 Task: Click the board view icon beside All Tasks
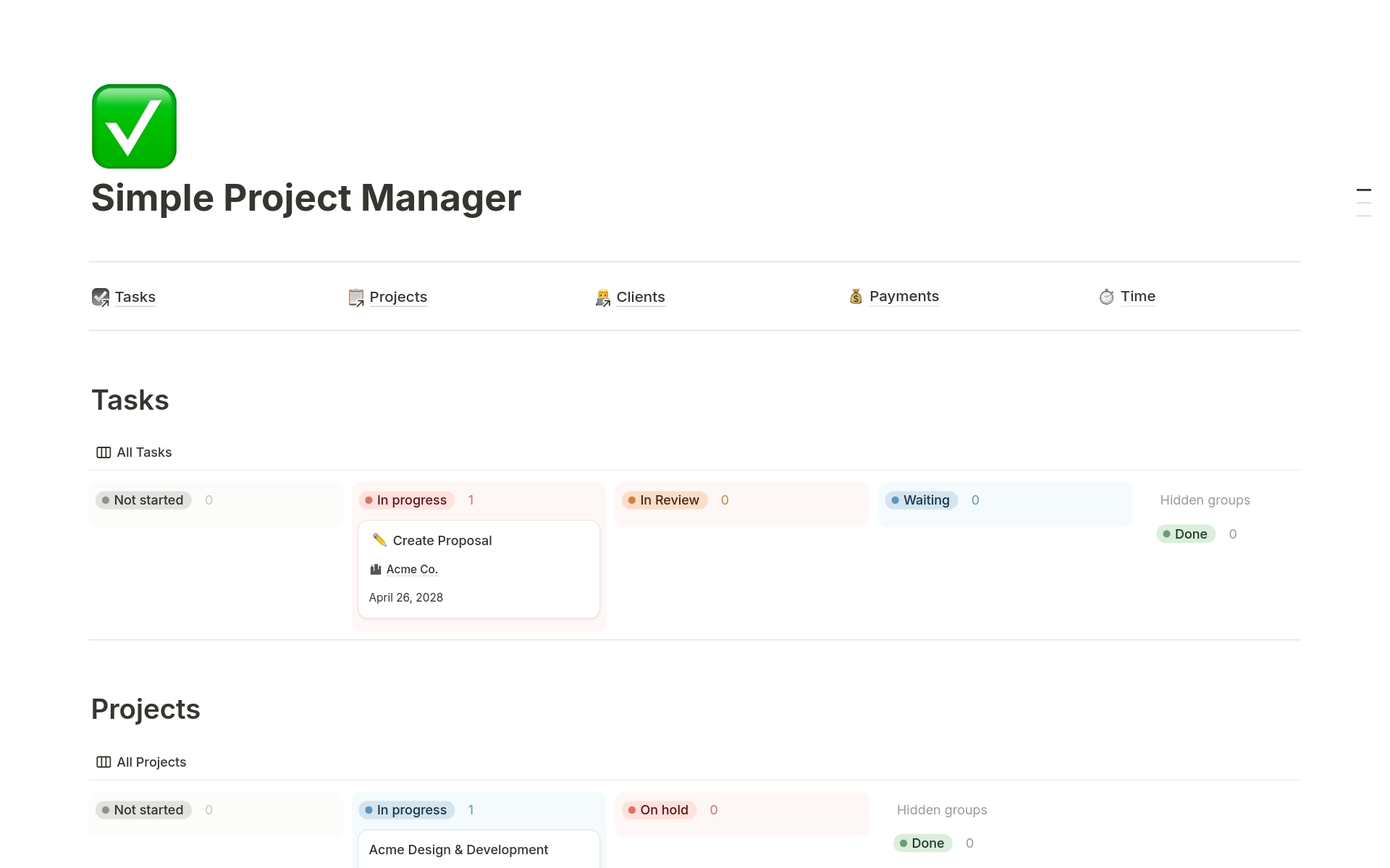(x=102, y=452)
